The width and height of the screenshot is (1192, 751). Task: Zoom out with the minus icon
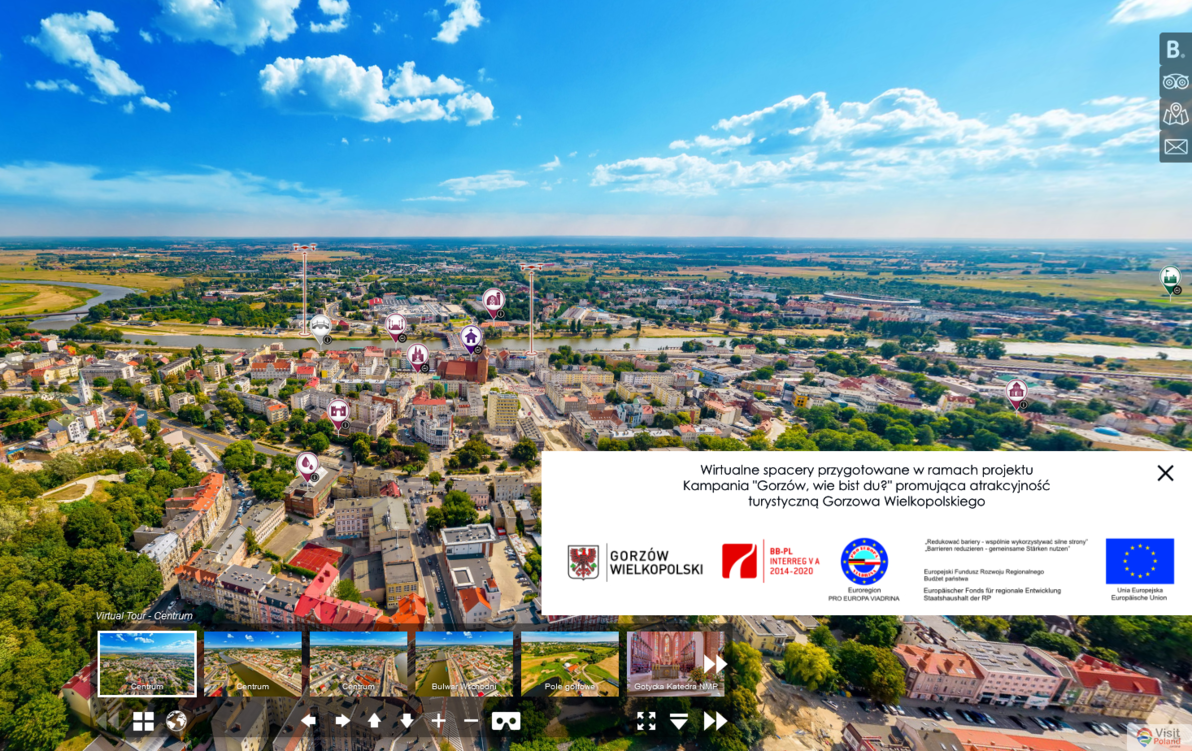(x=471, y=721)
